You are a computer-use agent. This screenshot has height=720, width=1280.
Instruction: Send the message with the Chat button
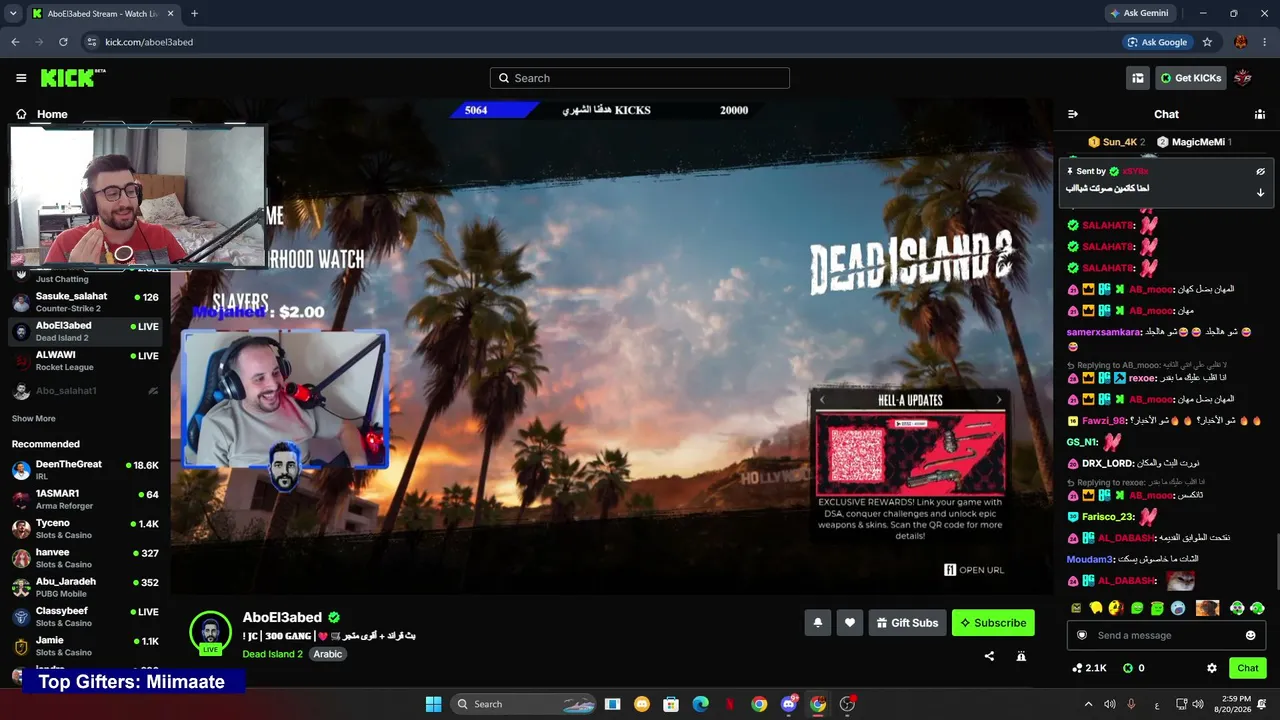click(1248, 668)
